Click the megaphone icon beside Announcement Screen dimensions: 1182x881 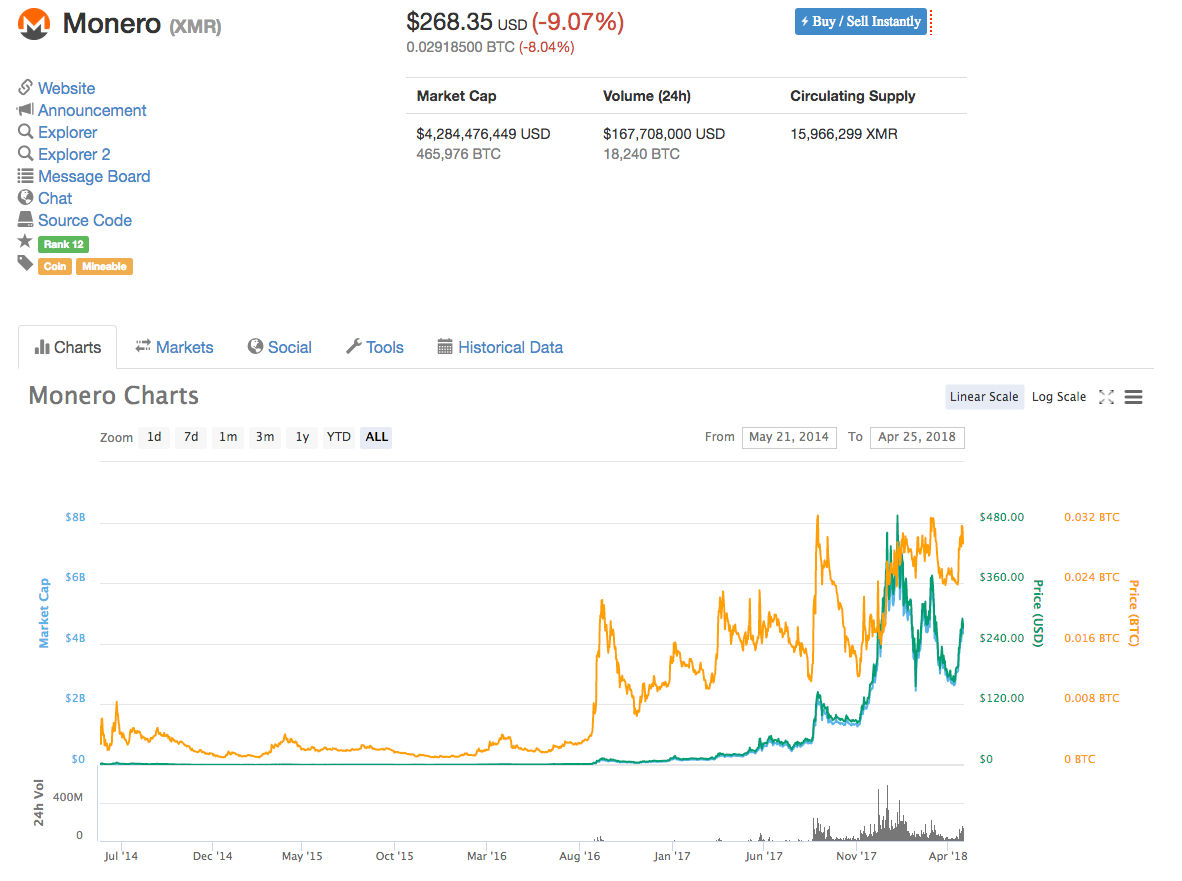click(x=26, y=110)
